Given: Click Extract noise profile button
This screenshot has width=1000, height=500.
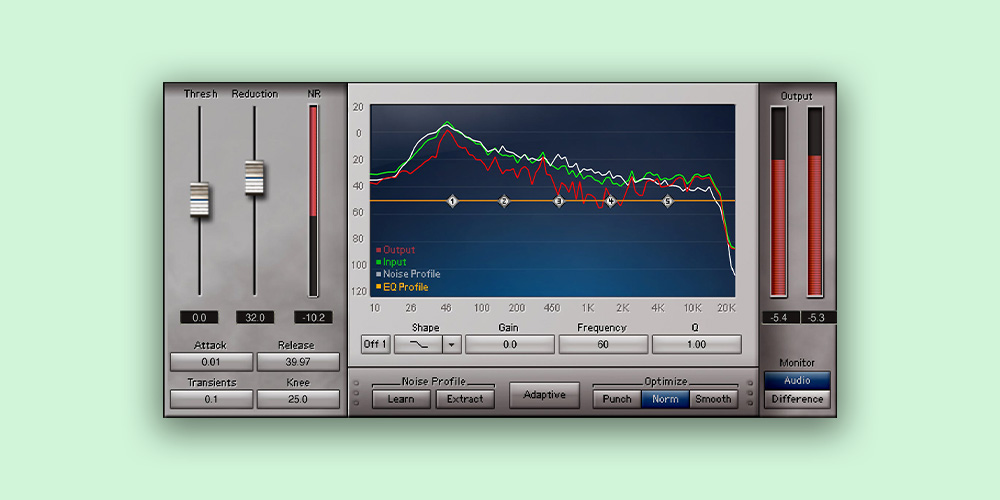Looking at the screenshot, I should point(464,399).
